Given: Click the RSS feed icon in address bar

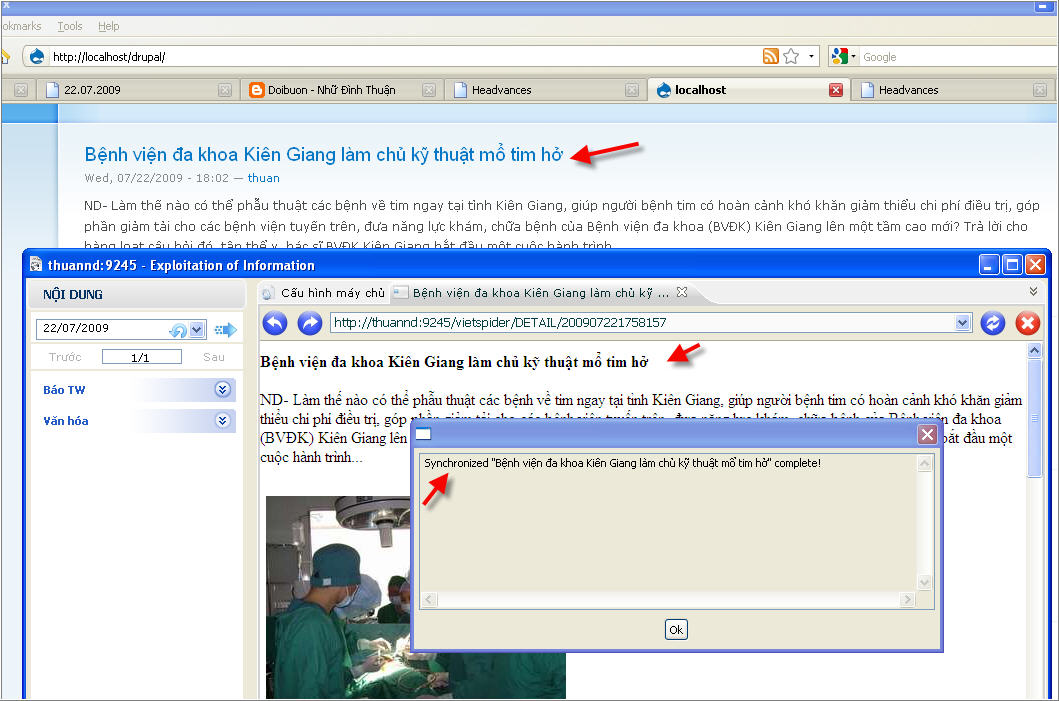Looking at the screenshot, I should click(x=770, y=56).
